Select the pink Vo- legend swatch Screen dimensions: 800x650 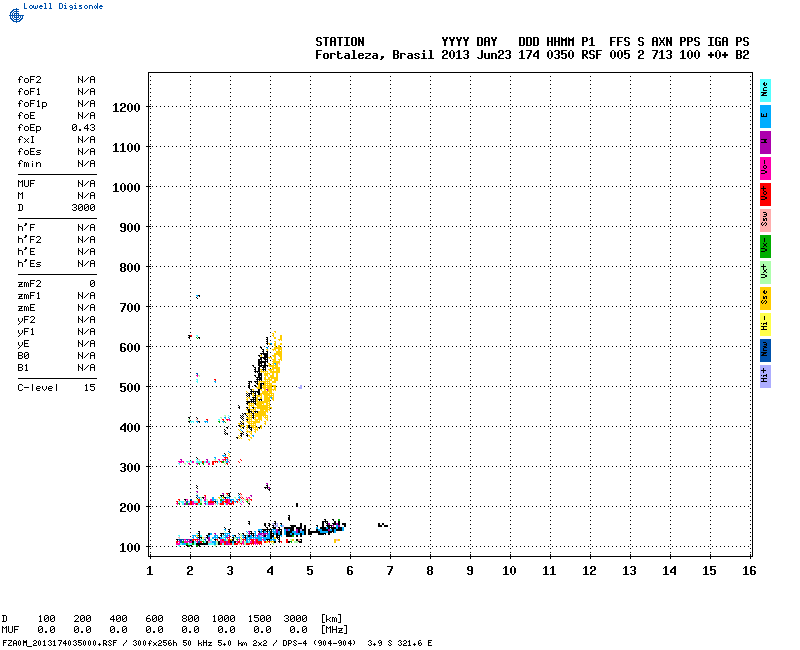point(765,168)
